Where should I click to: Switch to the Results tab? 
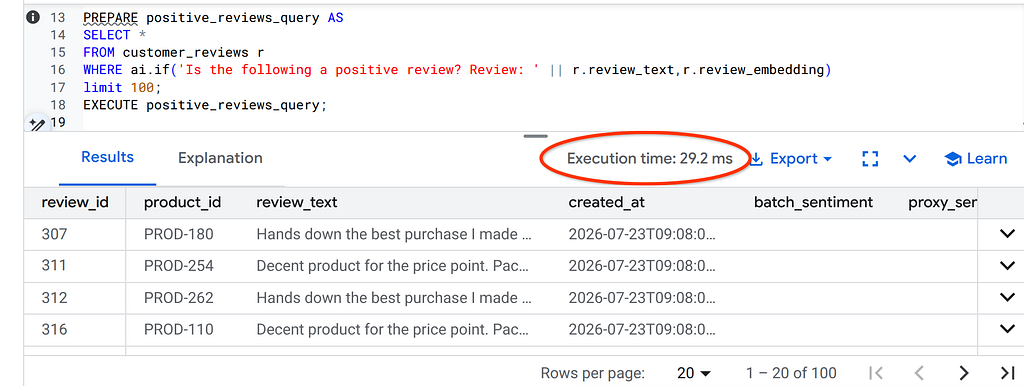coord(107,157)
